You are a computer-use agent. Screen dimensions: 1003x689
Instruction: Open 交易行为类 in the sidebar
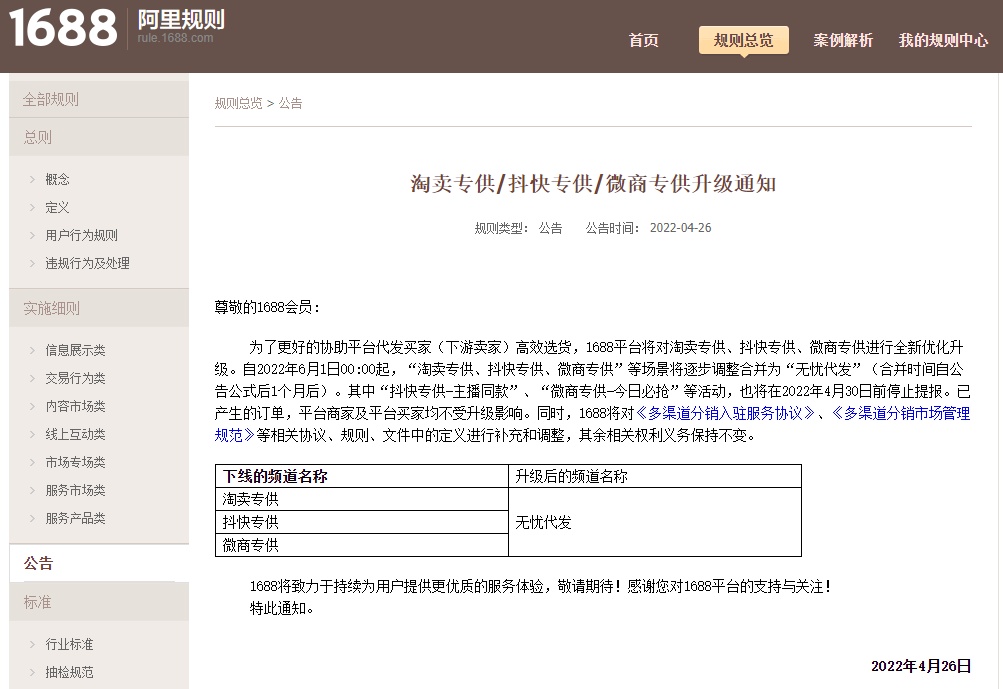click(75, 378)
